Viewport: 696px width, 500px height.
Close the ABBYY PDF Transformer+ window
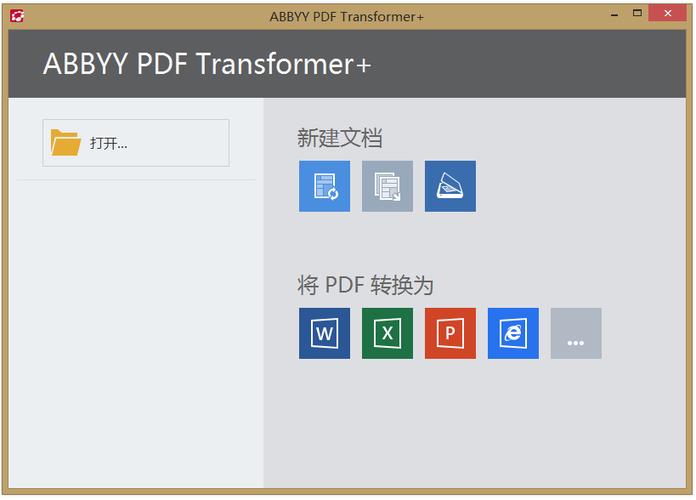[668, 13]
